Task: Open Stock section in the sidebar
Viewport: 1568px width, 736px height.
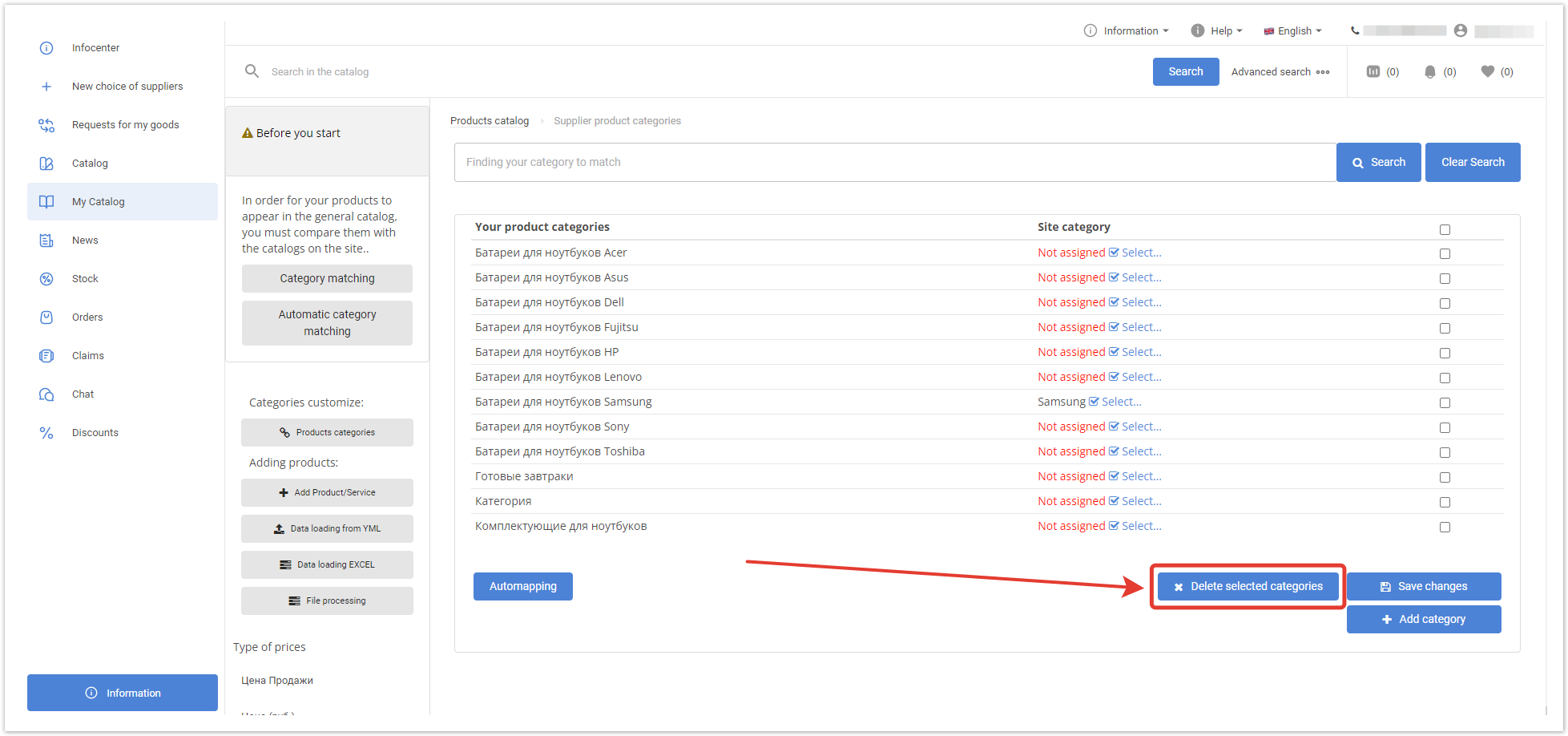Action: (x=85, y=279)
